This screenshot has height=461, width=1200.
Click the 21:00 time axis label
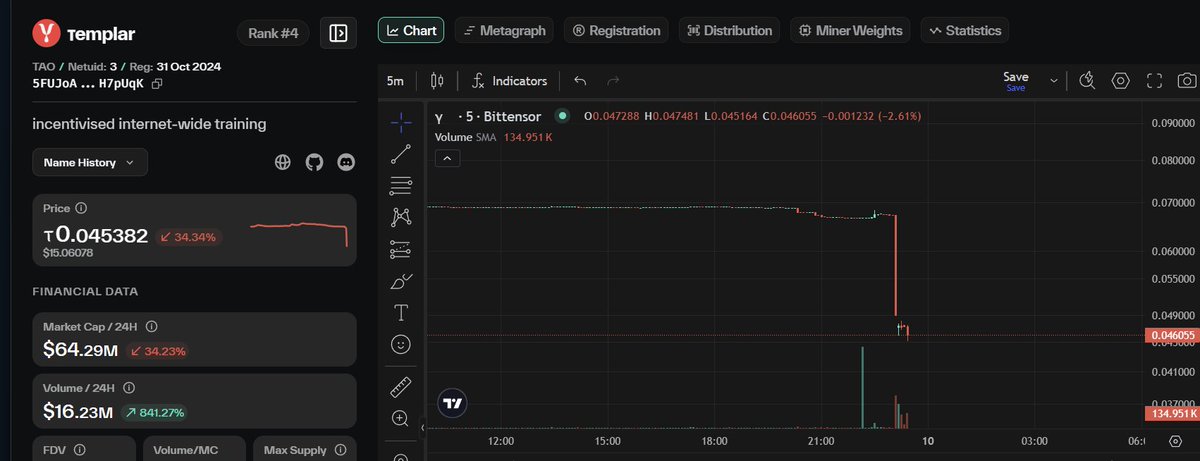pyautogui.click(x=820, y=440)
